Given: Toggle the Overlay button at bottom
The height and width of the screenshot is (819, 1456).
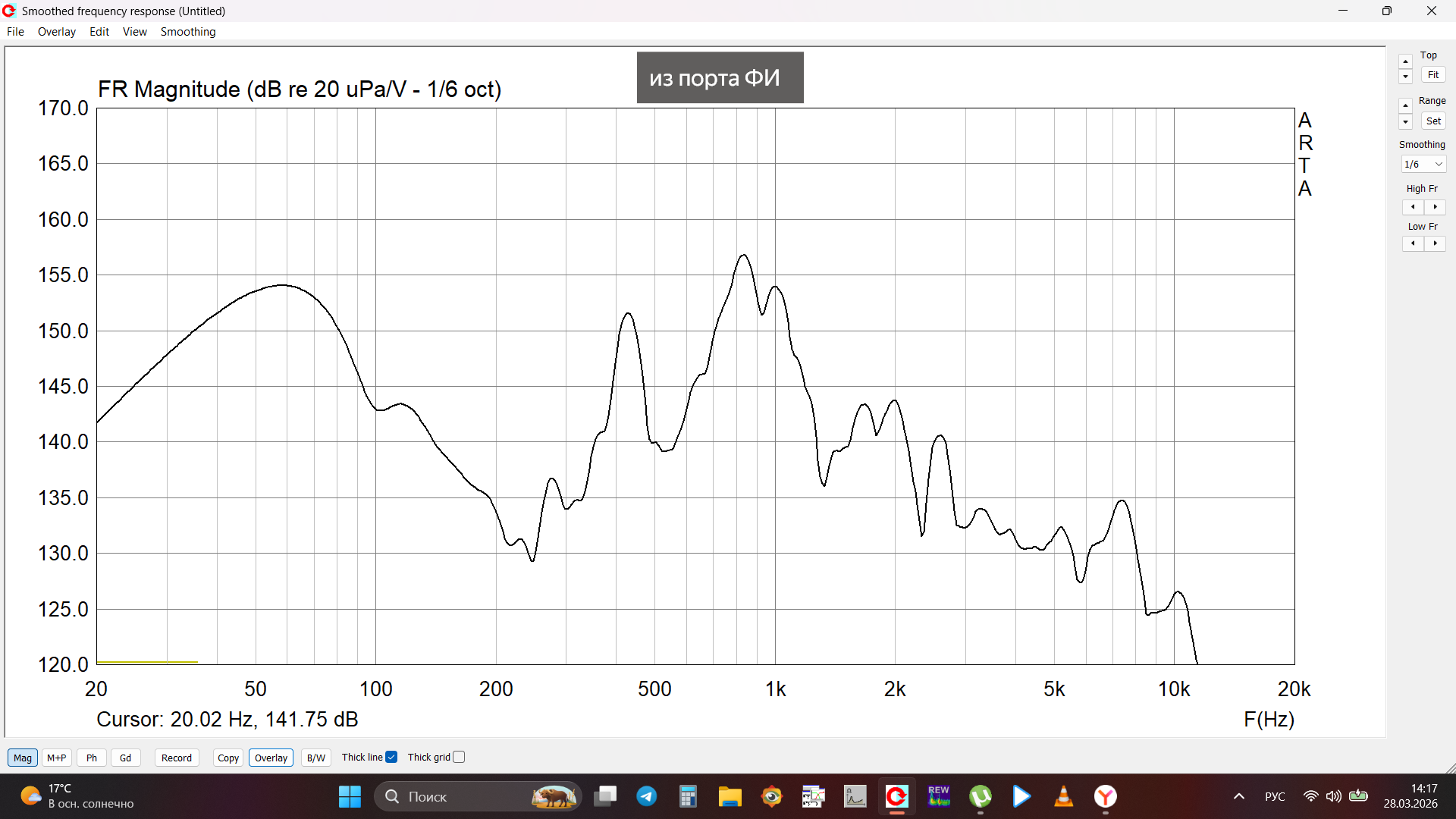Looking at the screenshot, I should click(271, 758).
